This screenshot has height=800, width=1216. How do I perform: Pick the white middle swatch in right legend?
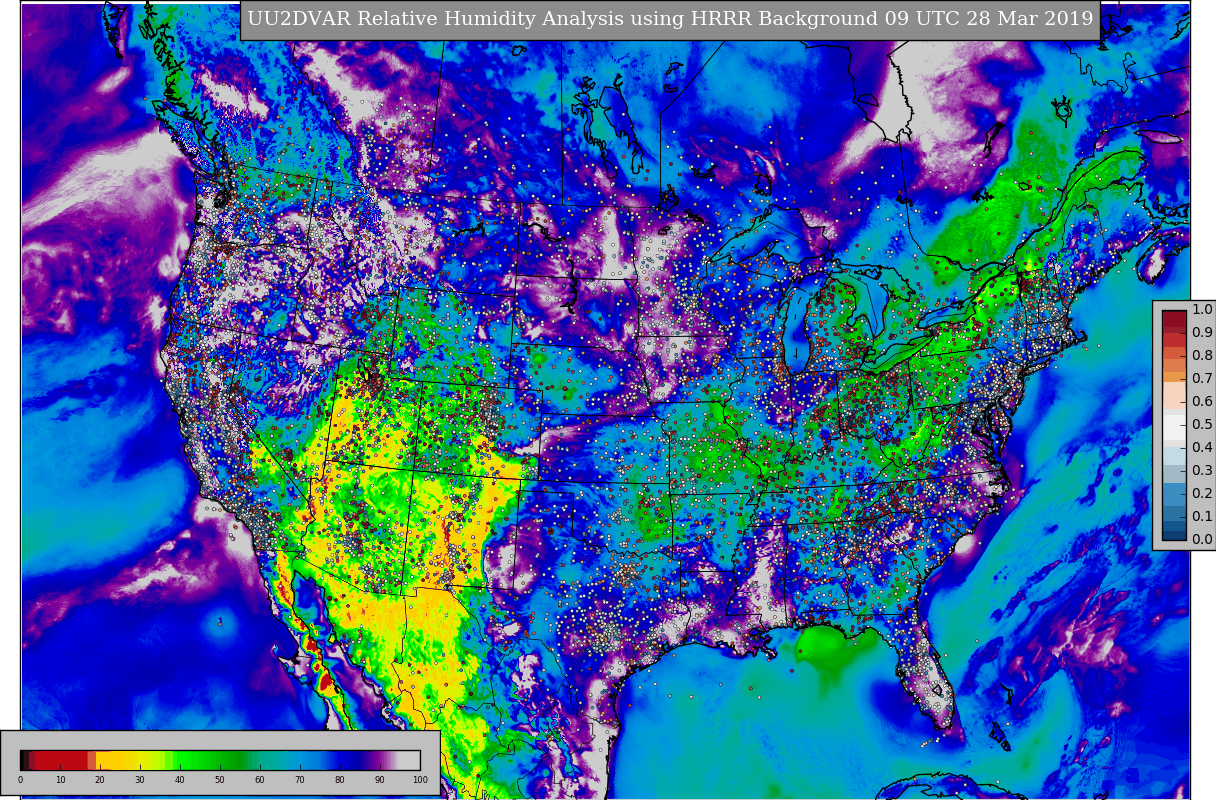[x=1174, y=427]
